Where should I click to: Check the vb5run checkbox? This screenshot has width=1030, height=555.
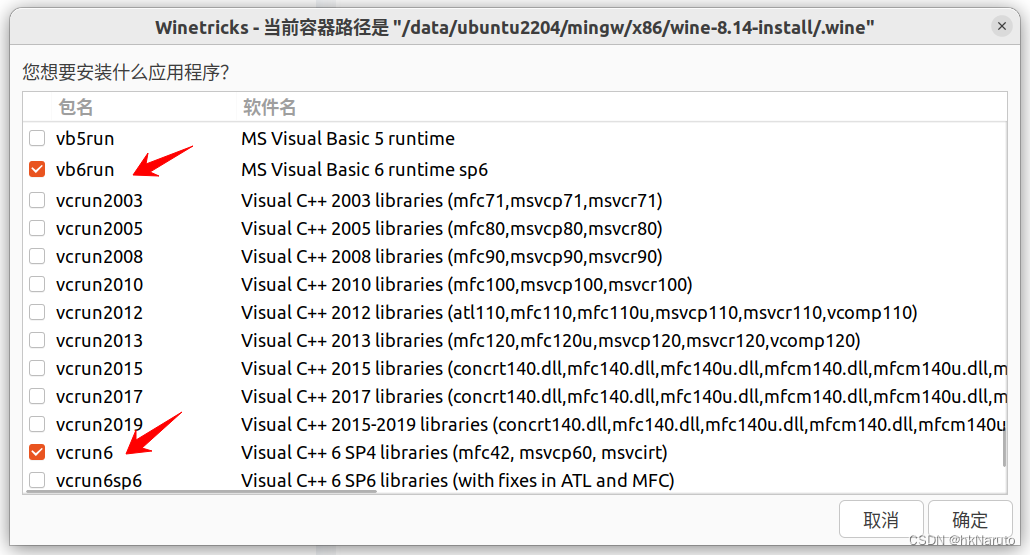tap(37, 138)
